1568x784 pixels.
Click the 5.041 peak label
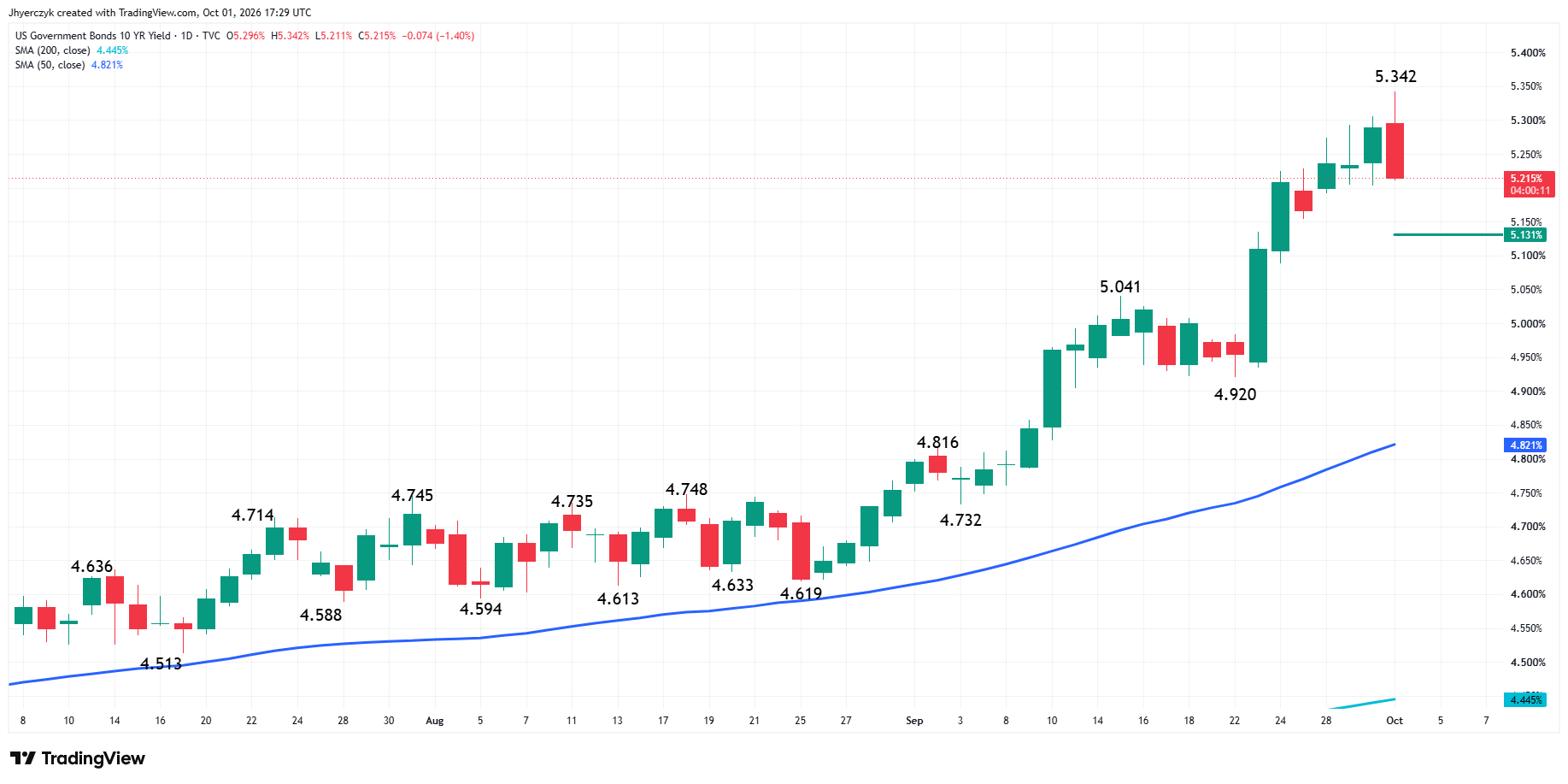[x=1119, y=287]
